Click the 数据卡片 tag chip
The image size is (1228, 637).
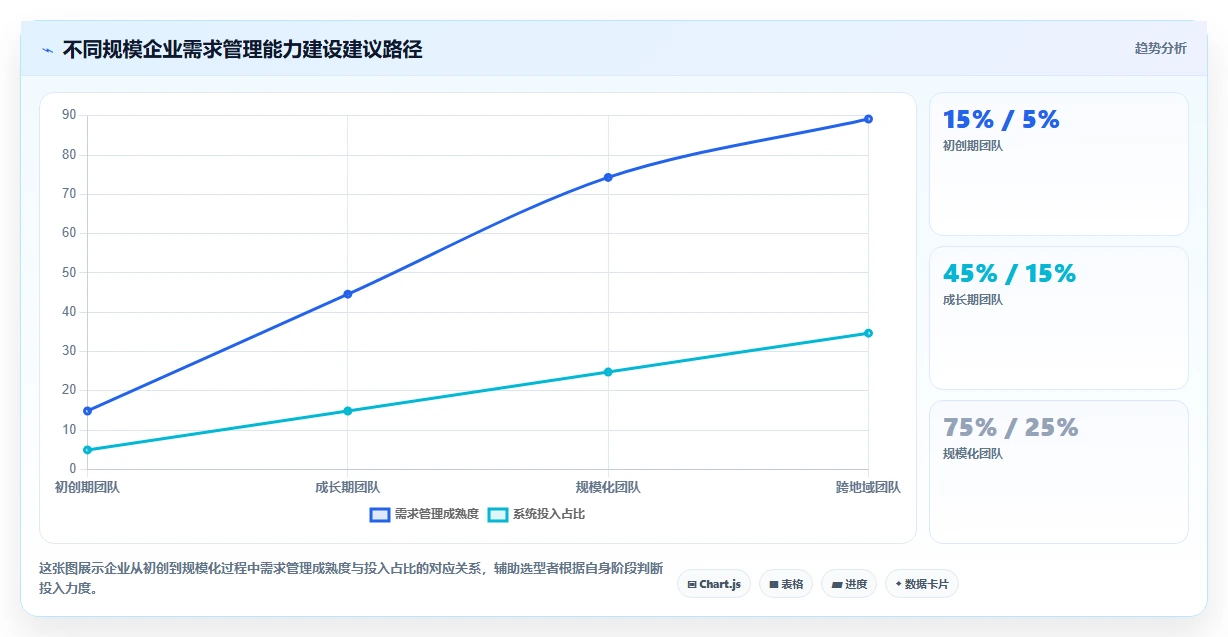coord(921,584)
